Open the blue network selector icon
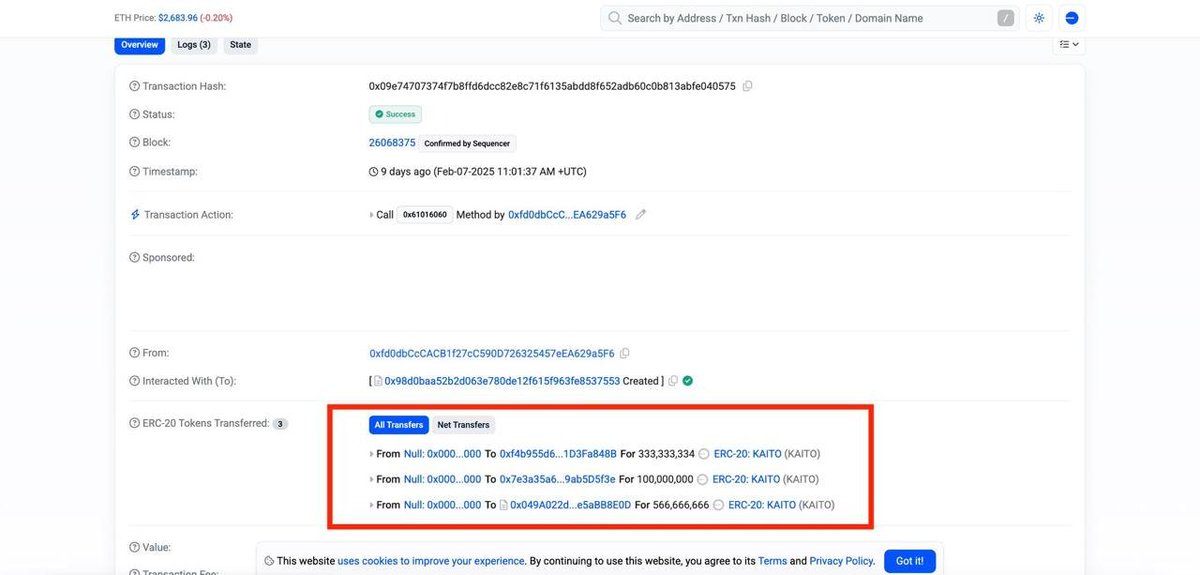The height and width of the screenshot is (575, 1200). click(x=1071, y=18)
